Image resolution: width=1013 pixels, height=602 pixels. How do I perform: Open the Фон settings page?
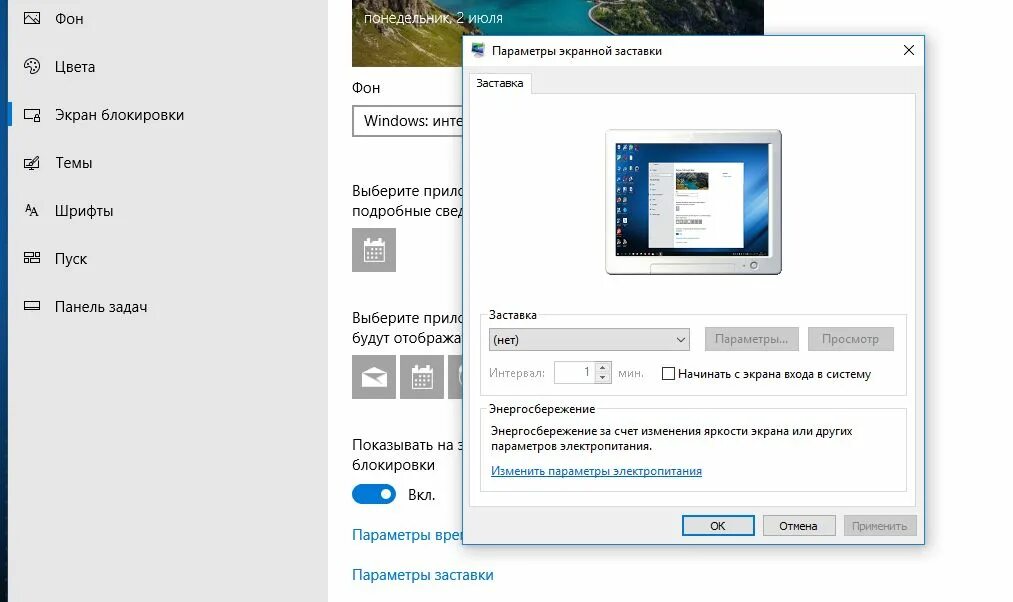(69, 19)
